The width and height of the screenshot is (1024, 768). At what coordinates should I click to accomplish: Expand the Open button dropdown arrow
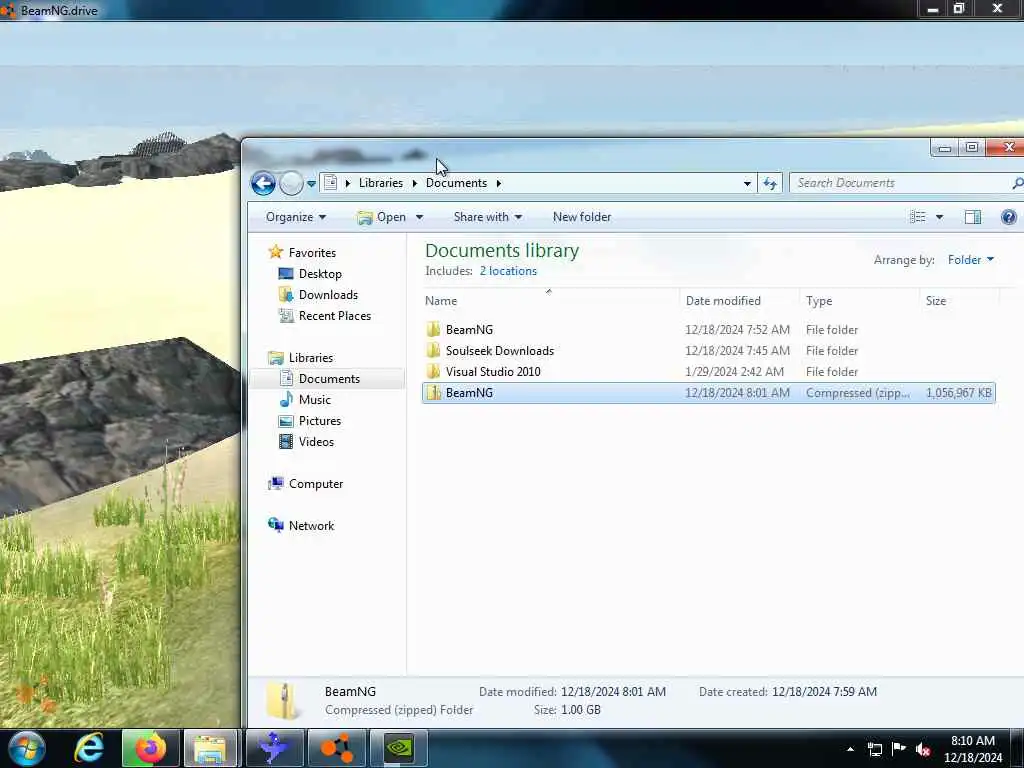pos(419,217)
